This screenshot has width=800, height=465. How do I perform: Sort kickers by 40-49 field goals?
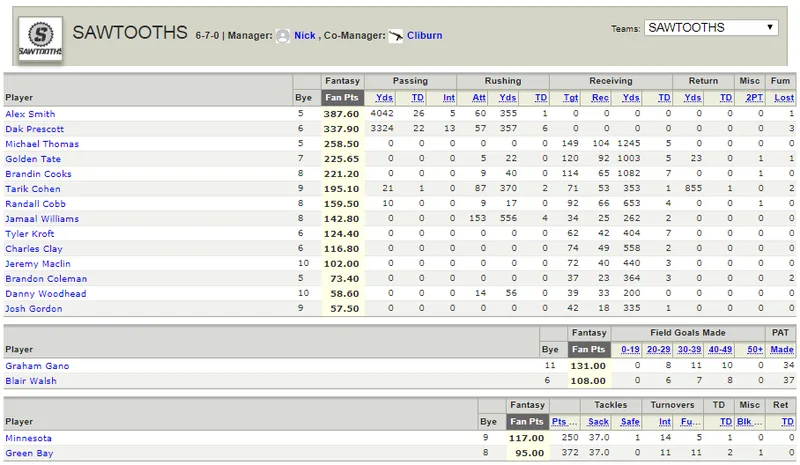(x=720, y=350)
